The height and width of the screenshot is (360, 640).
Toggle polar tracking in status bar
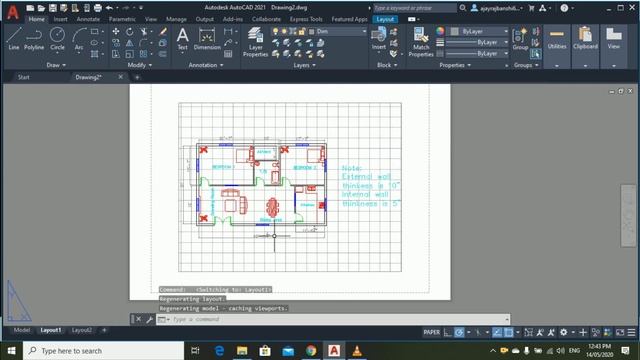pyautogui.click(x=459, y=333)
